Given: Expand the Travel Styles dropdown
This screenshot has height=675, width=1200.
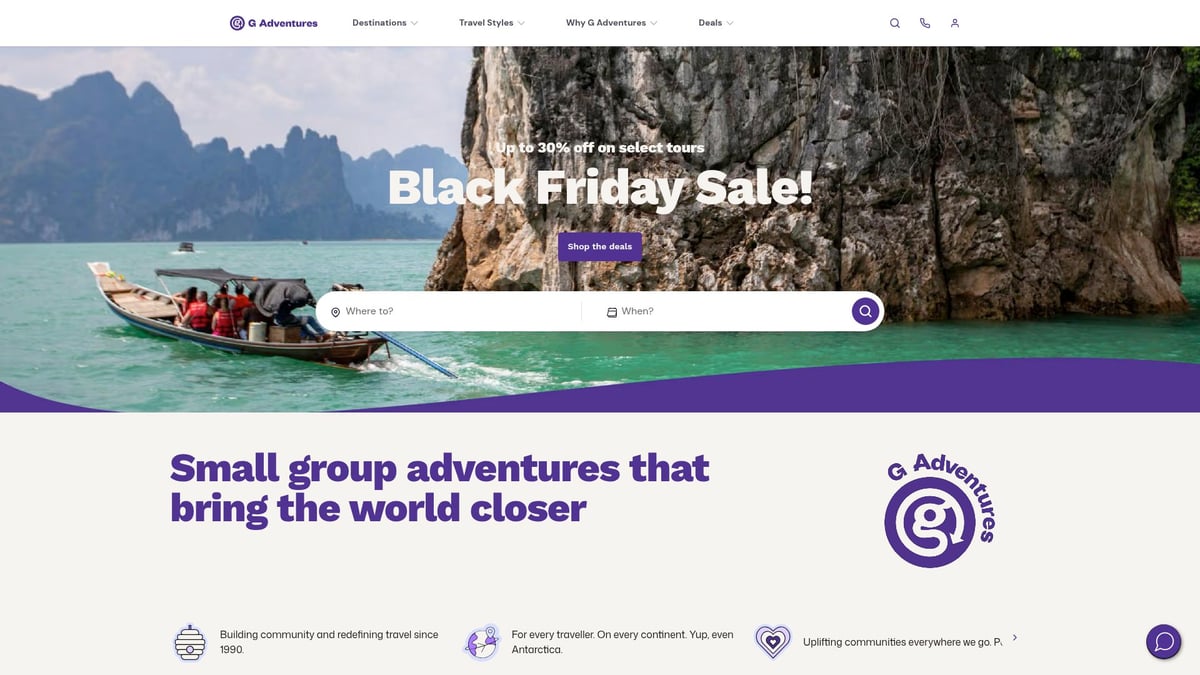Looking at the screenshot, I should tap(492, 23).
